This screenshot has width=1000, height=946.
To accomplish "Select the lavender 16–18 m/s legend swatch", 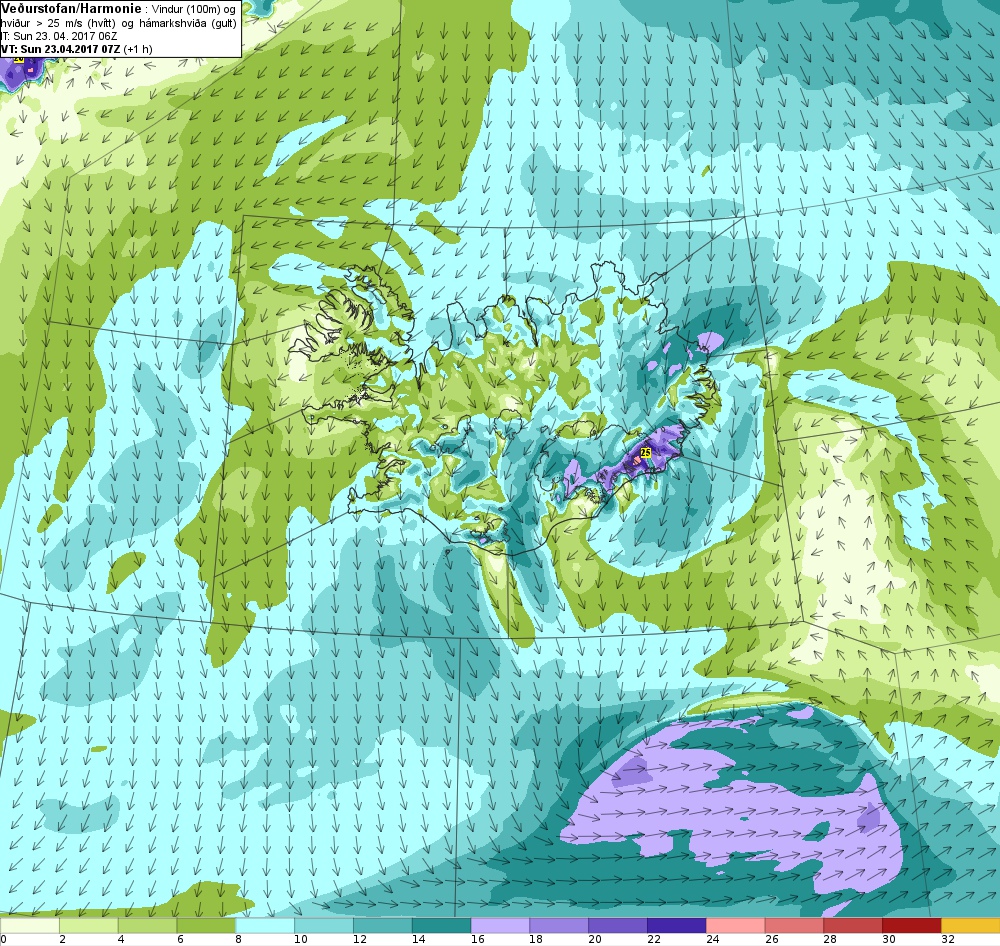I will [x=500, y=925].
